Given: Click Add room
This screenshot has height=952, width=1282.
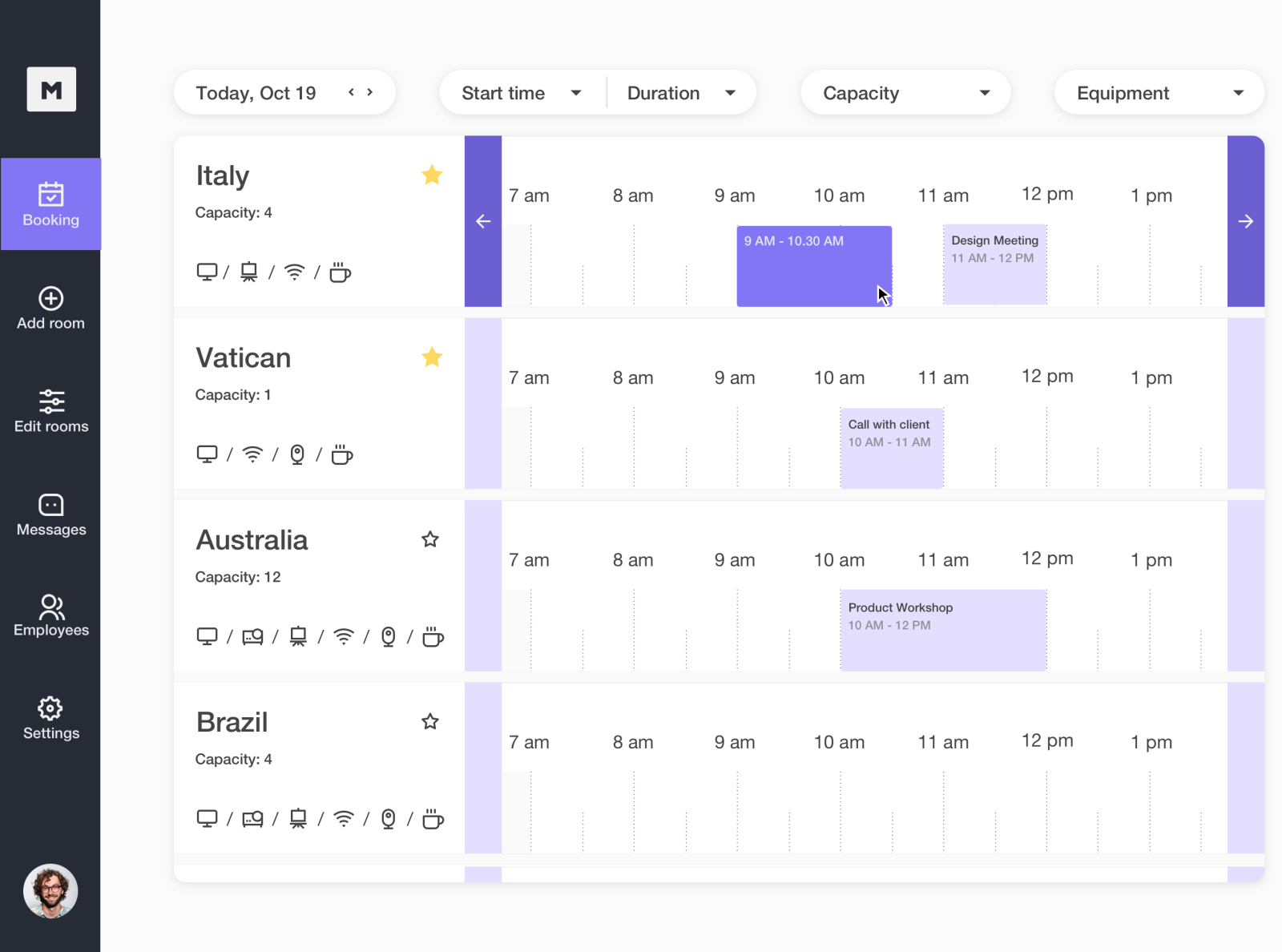Looking at the screenshot, I should click(x=50, y=307).
